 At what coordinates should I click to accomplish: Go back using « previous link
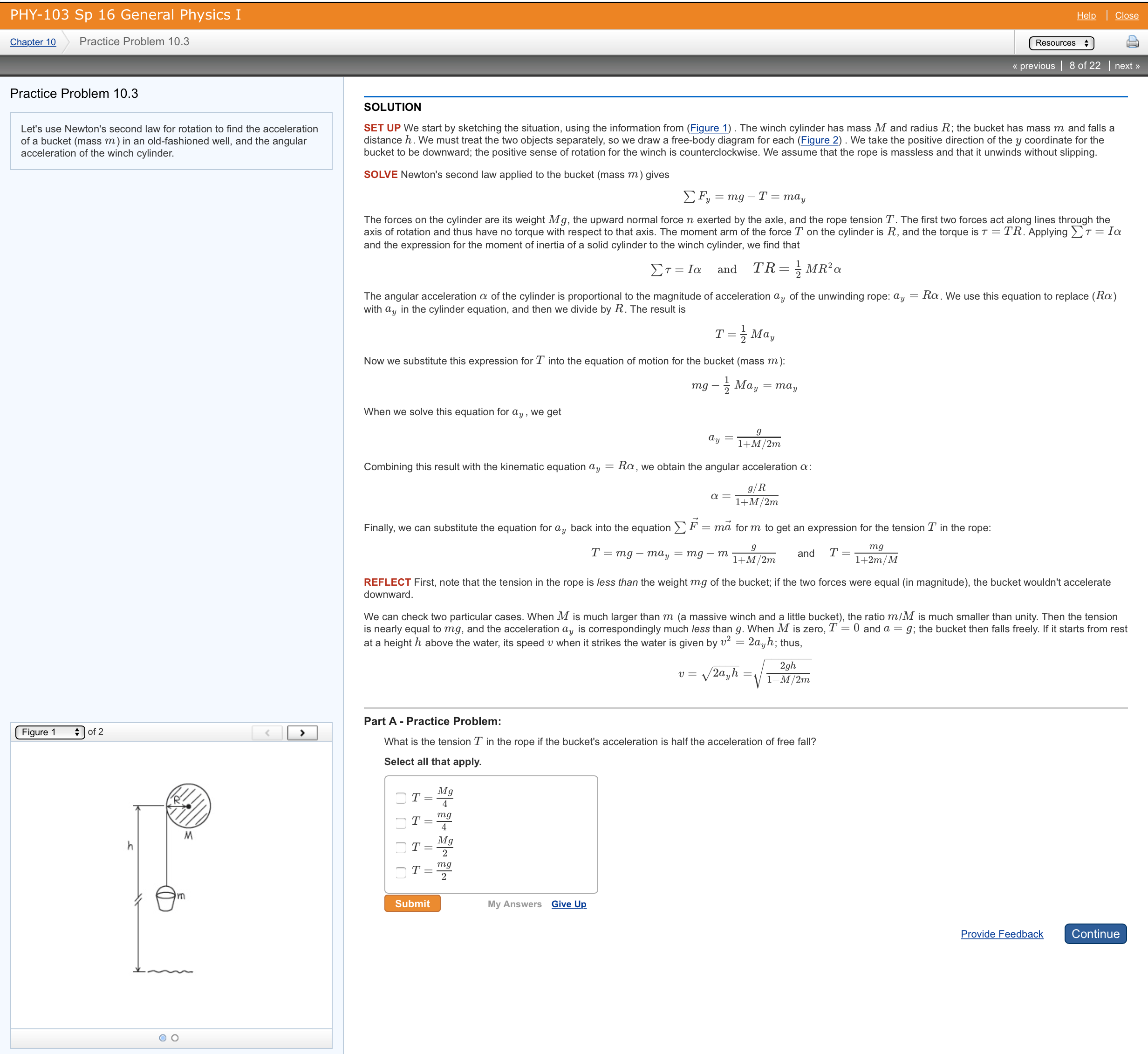pyautogui.click(x=1034, y=66)
